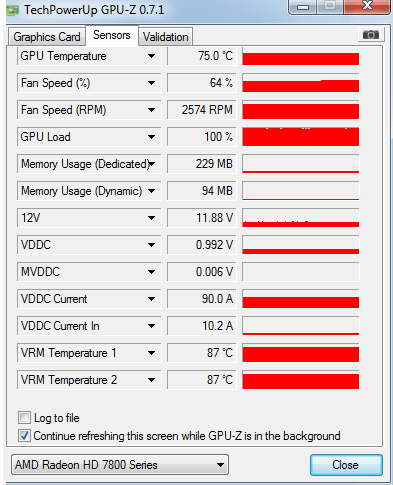The width and height of the screenshot is (393, 485).
Task: Click the GPU Load history graph
Action: pos(301,137)
